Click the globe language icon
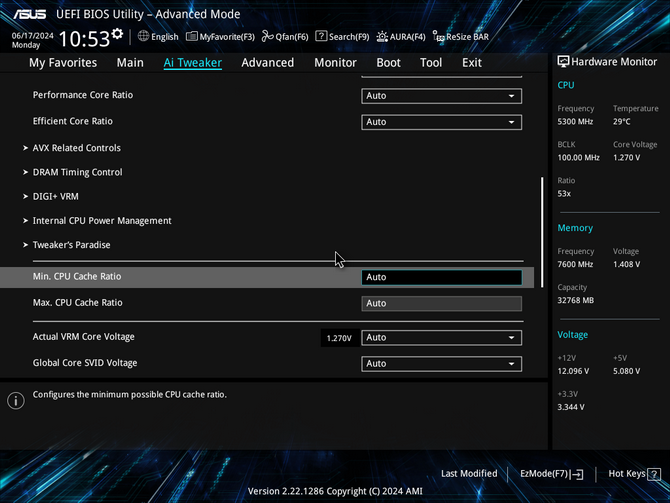The image size is (670, 503). pyautogui.click(x=143, y=36)
